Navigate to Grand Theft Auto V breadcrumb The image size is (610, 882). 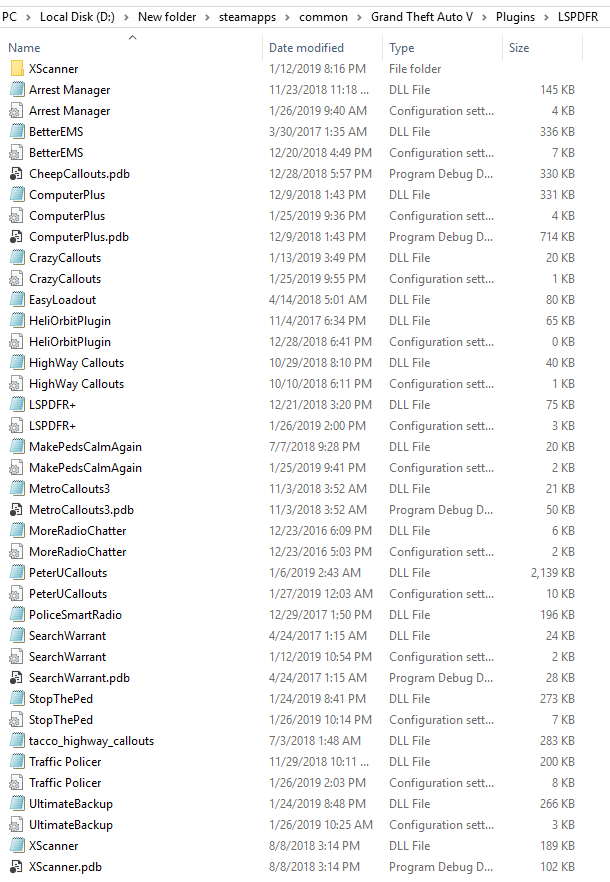[422, 17]
